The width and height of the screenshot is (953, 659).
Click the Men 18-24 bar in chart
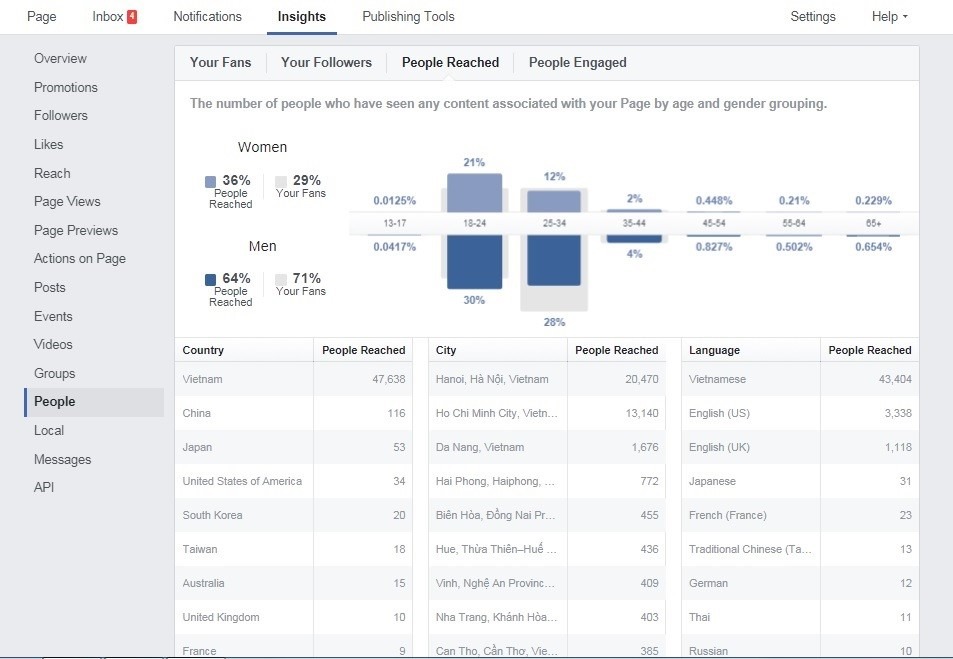(x=474, y=262)
